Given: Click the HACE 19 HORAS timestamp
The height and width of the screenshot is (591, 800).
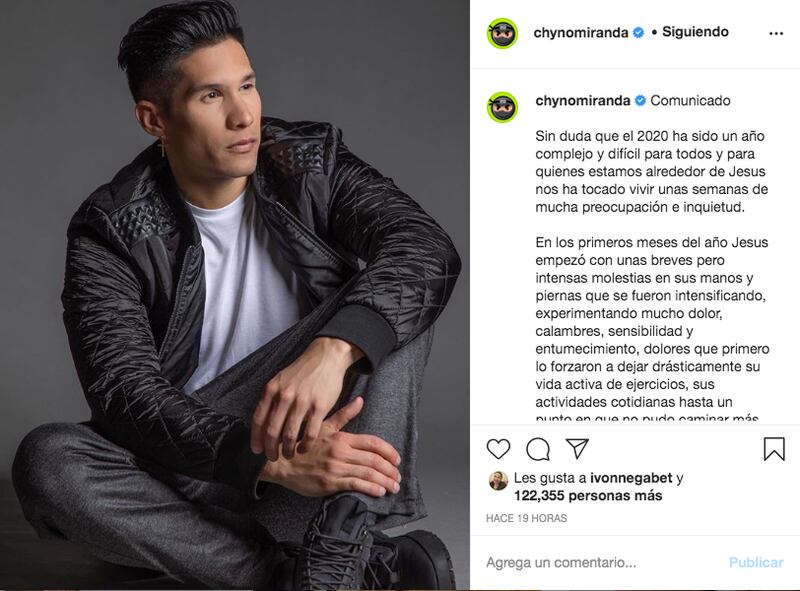Looking at the screenshot, I should tap(526, 518).
